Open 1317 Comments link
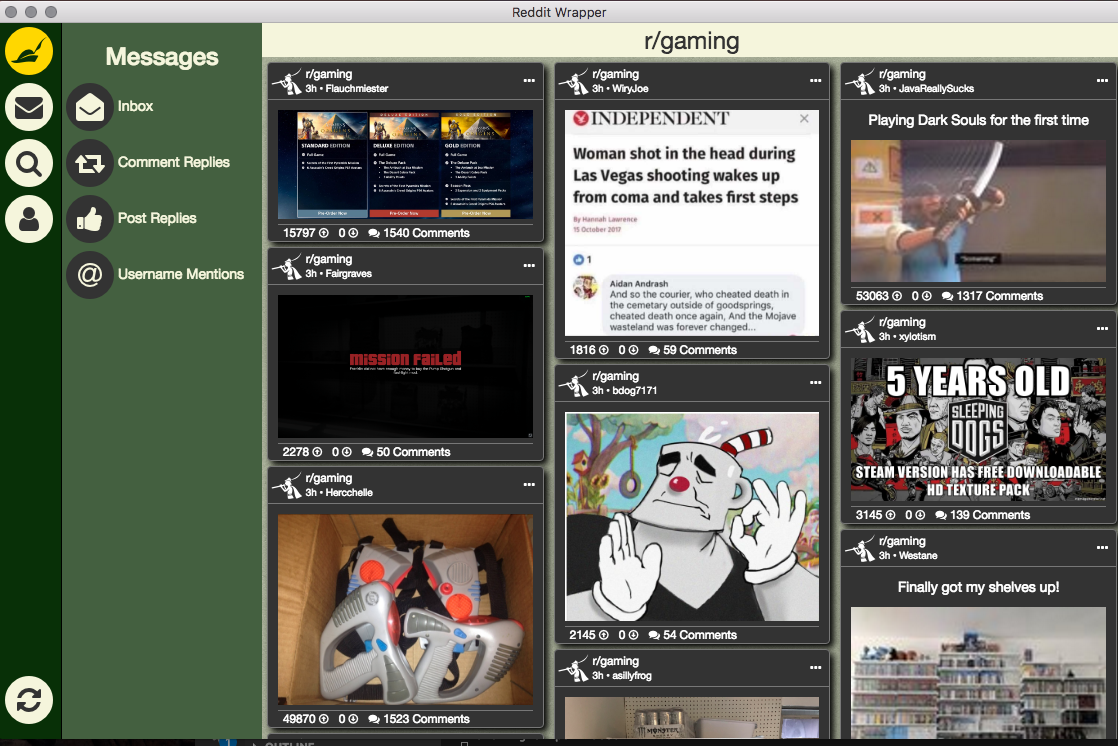Screen dimensions: 1118x746 (993, 296)
